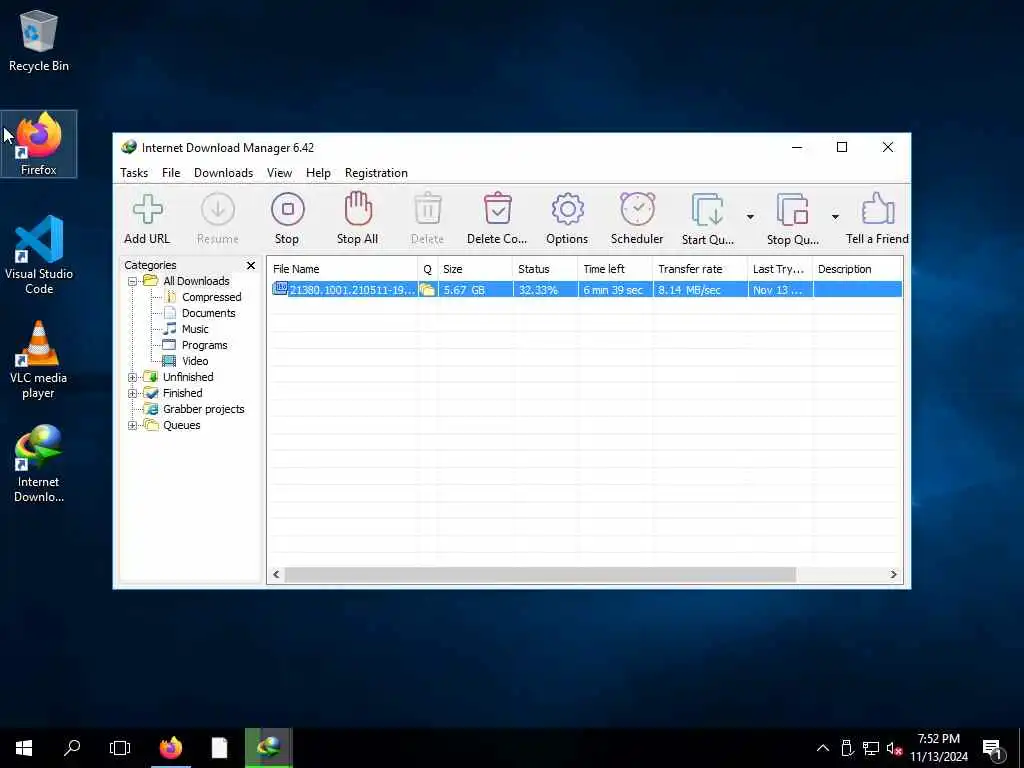Select Visual Studio Code desktop icon

[39, 255]
